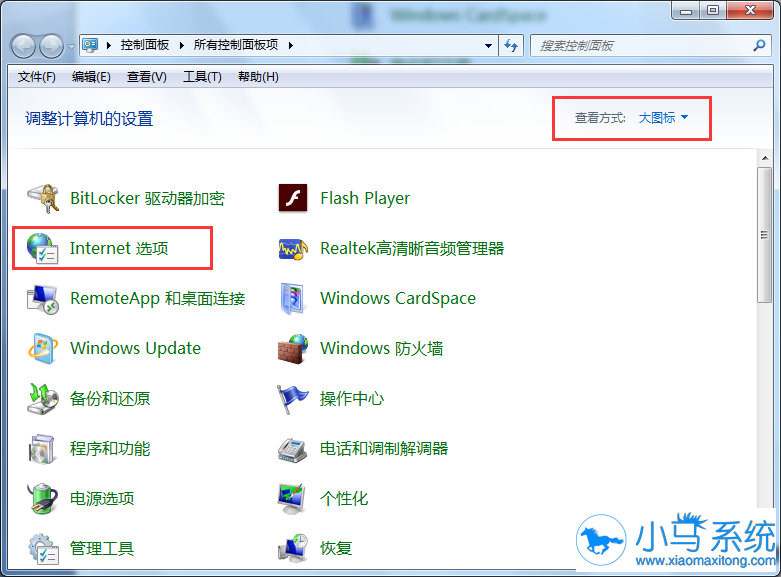This screenshot has height=577, width=781.
Task: Open the 程序和功能 icon
Action: tap(42, 448)
